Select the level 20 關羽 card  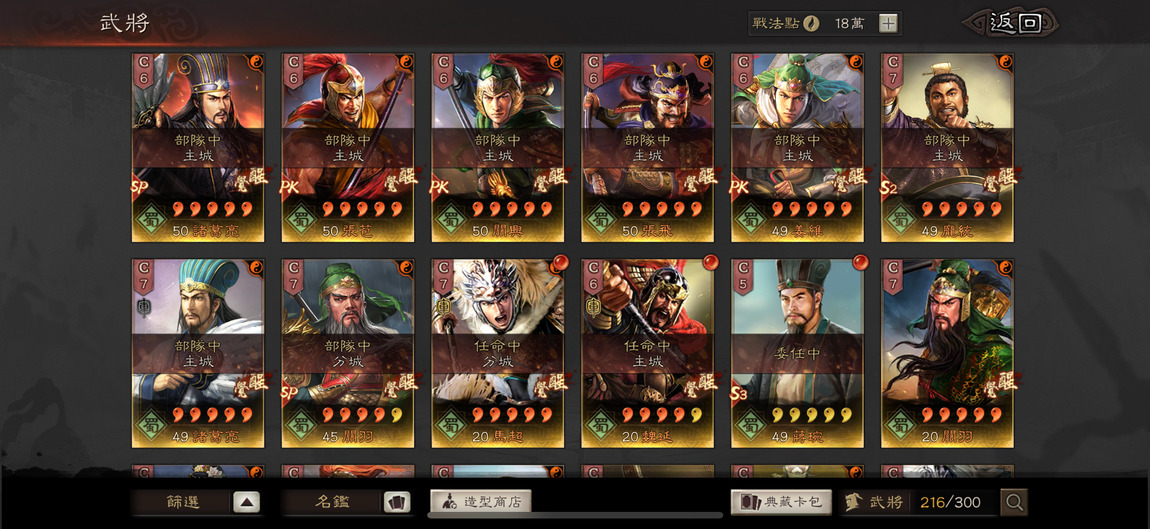pyautogui.click(x=947, y=353)
